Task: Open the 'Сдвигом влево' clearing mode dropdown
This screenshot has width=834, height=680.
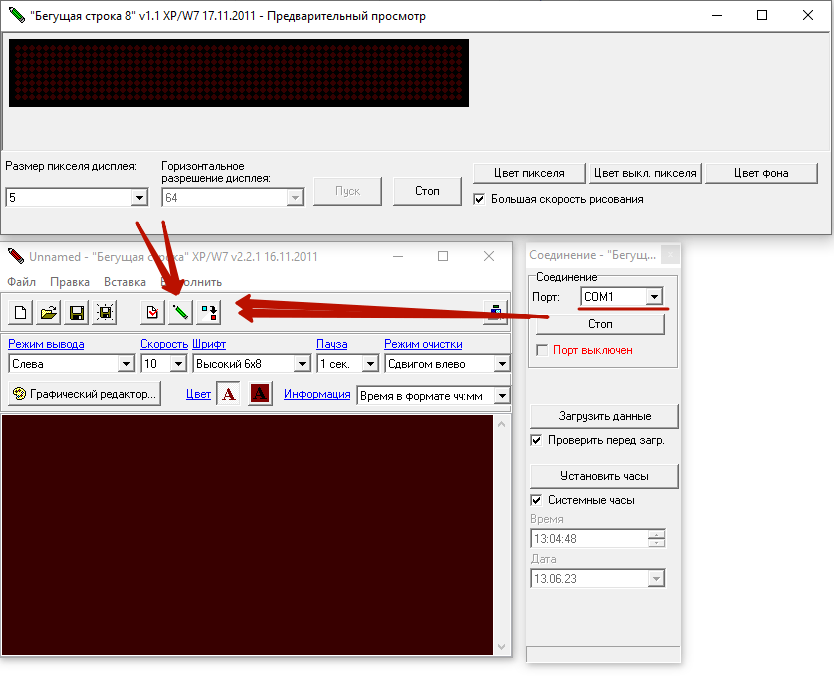Action: [x=501, y=364]
